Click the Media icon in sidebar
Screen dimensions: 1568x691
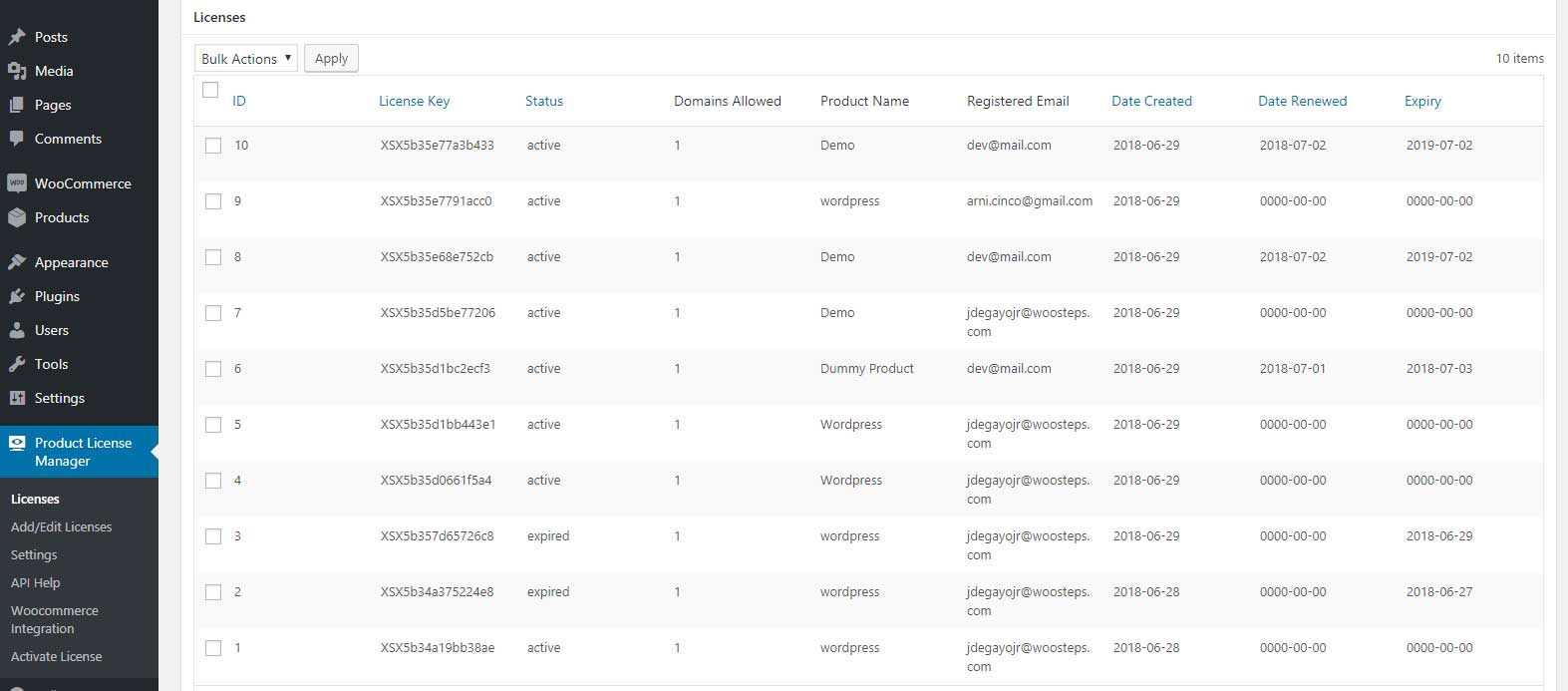[17, 71]
